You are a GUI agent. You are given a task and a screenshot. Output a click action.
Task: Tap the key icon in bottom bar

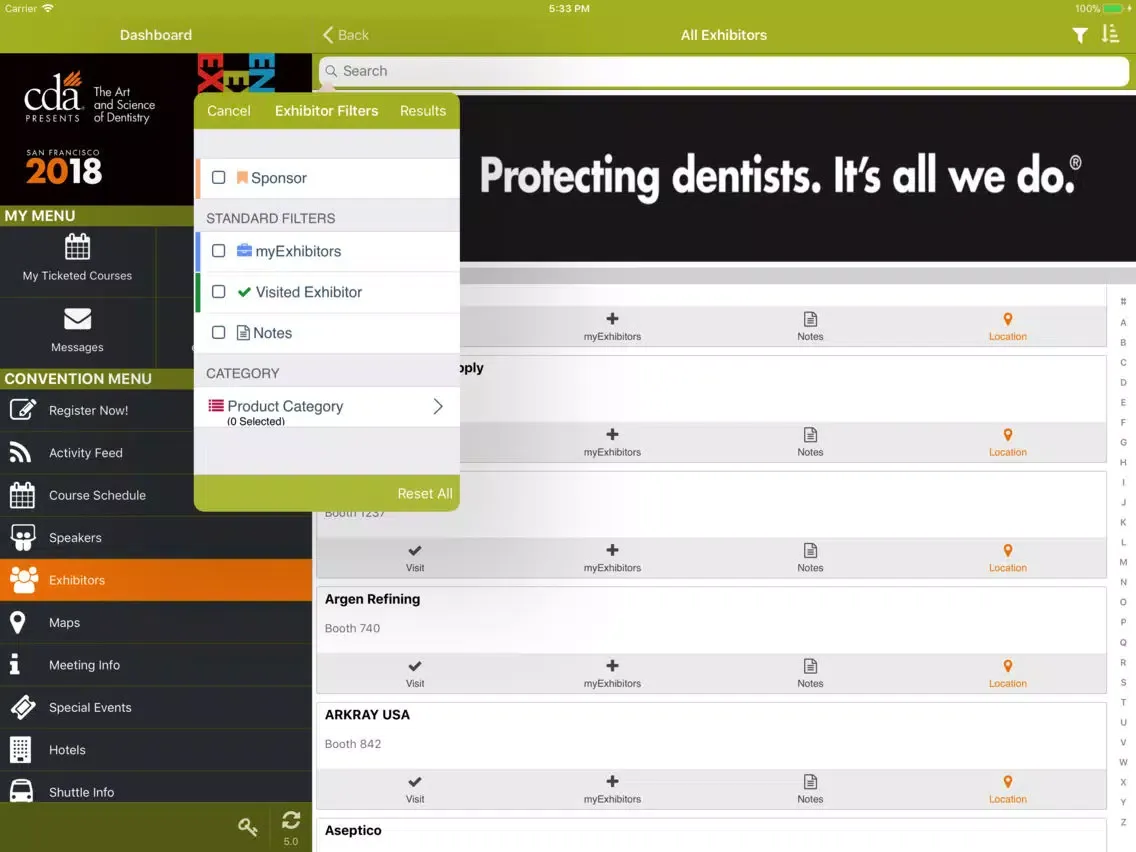click(248, 827)
